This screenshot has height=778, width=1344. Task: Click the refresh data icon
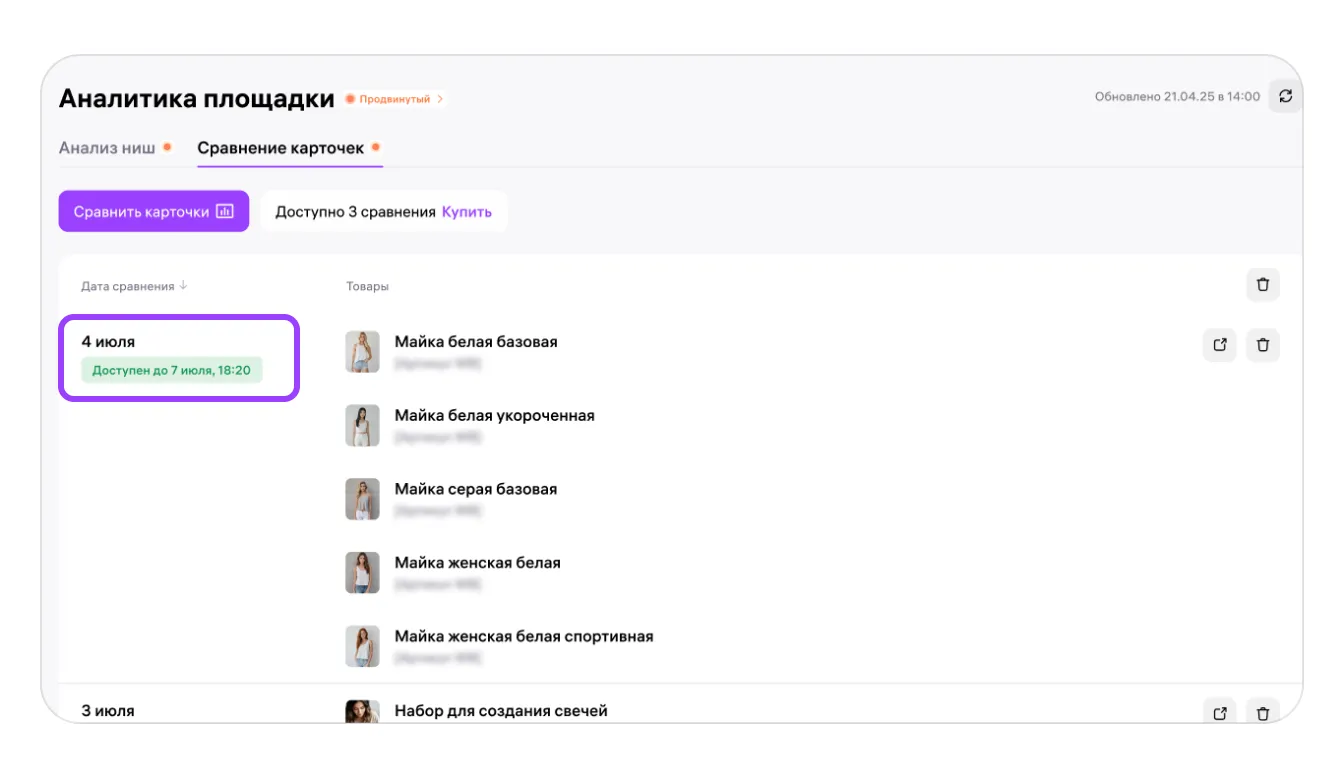pos(1285,96)
